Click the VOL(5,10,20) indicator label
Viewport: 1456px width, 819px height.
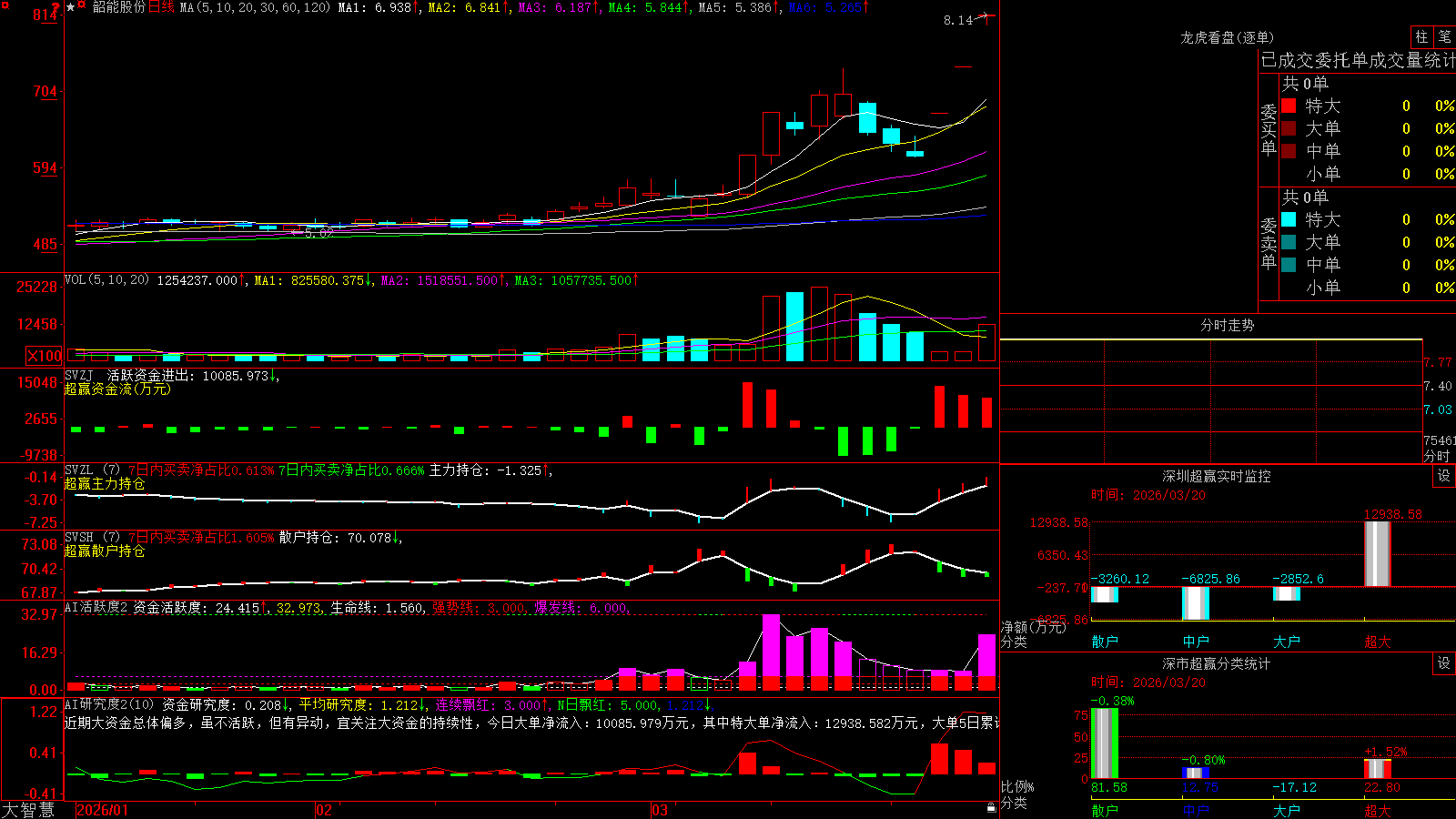(x=106, y=280)
